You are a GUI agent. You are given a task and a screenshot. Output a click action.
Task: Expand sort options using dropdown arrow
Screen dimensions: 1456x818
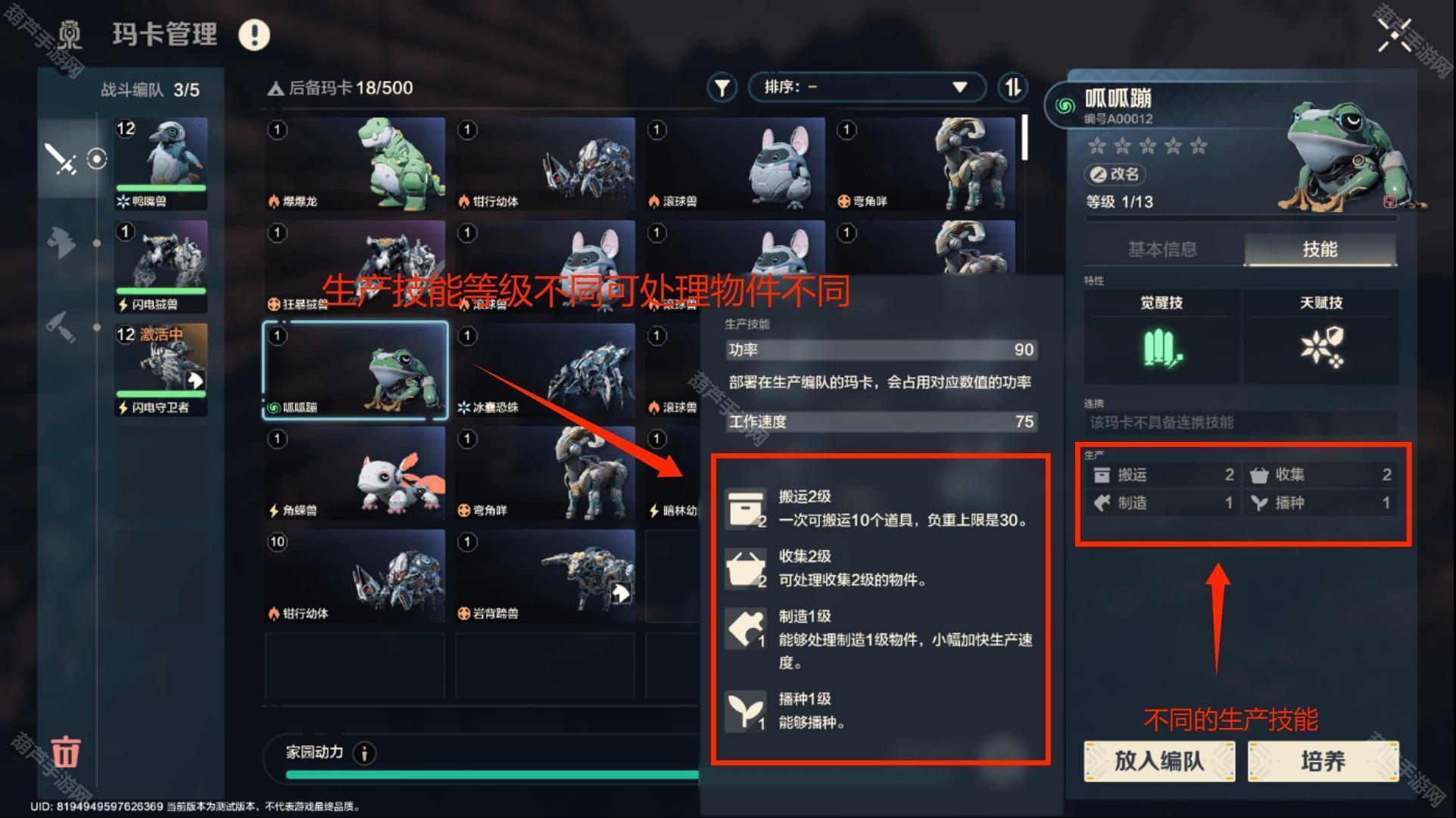click(959, 87)
